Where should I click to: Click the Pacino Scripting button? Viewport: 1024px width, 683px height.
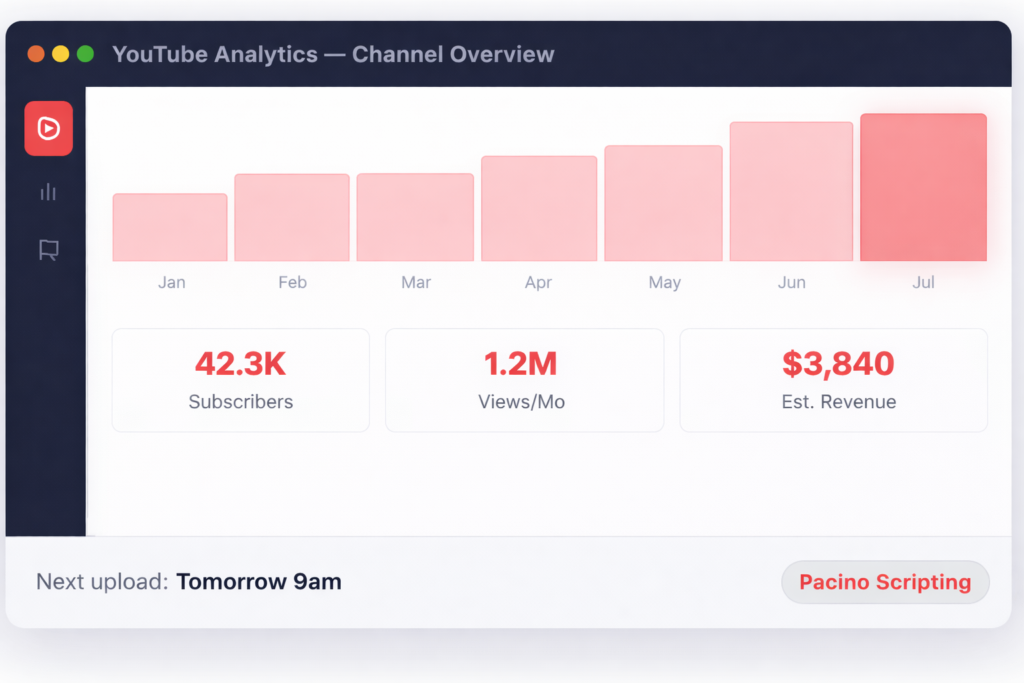coord(884,582)
